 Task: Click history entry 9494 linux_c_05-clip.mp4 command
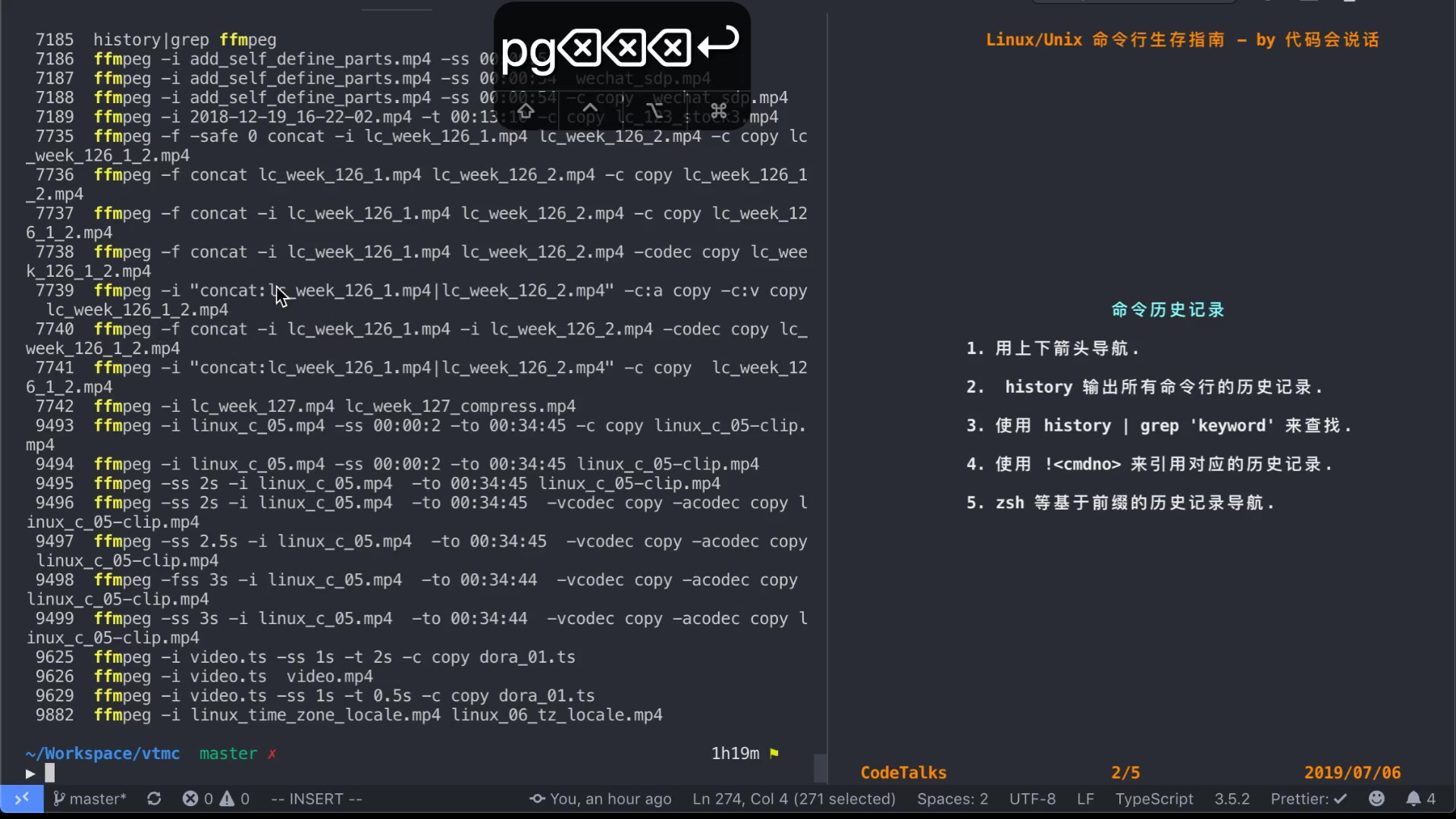[x=397, y=464]
